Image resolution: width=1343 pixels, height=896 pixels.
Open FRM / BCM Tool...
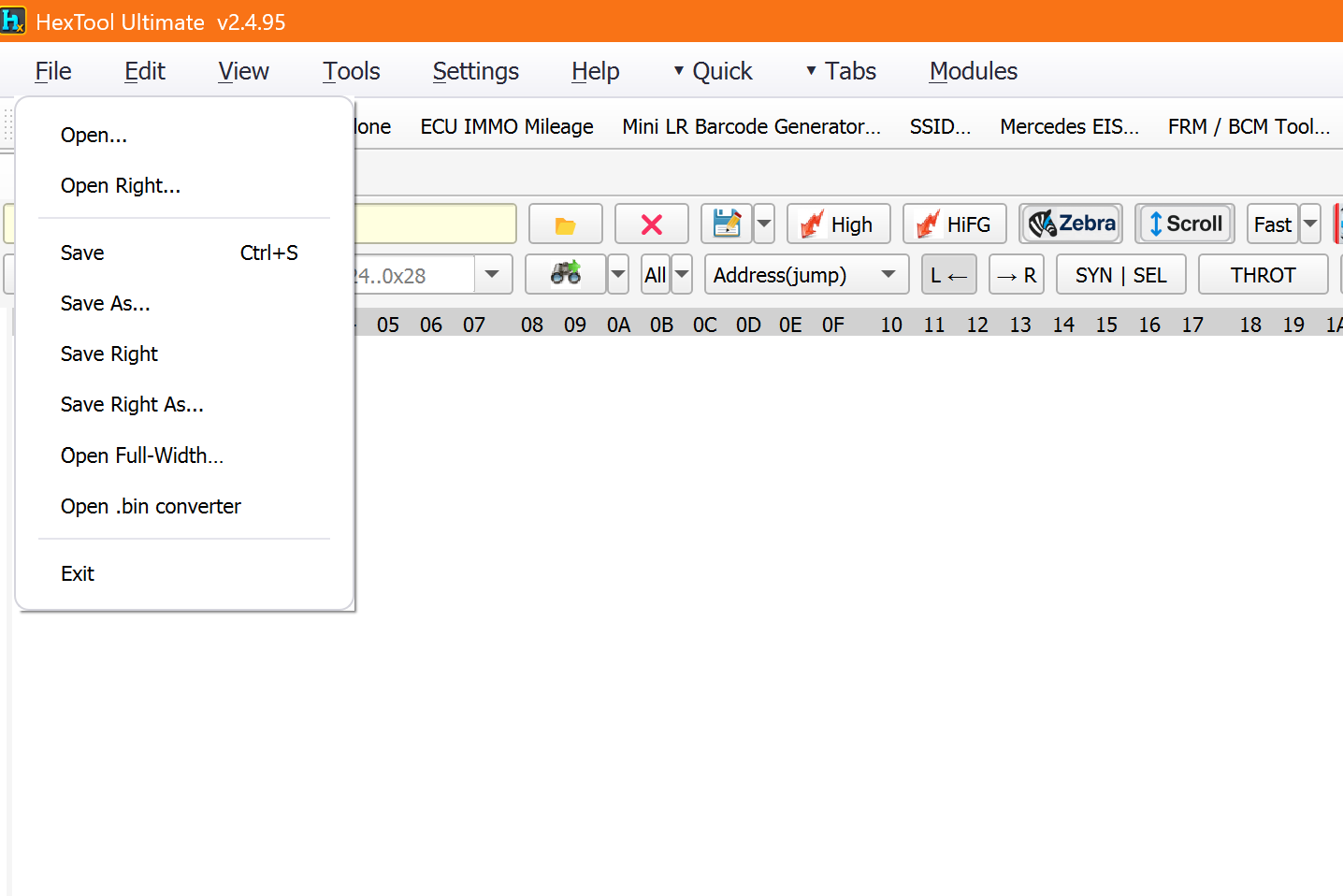coord(1249,126)
